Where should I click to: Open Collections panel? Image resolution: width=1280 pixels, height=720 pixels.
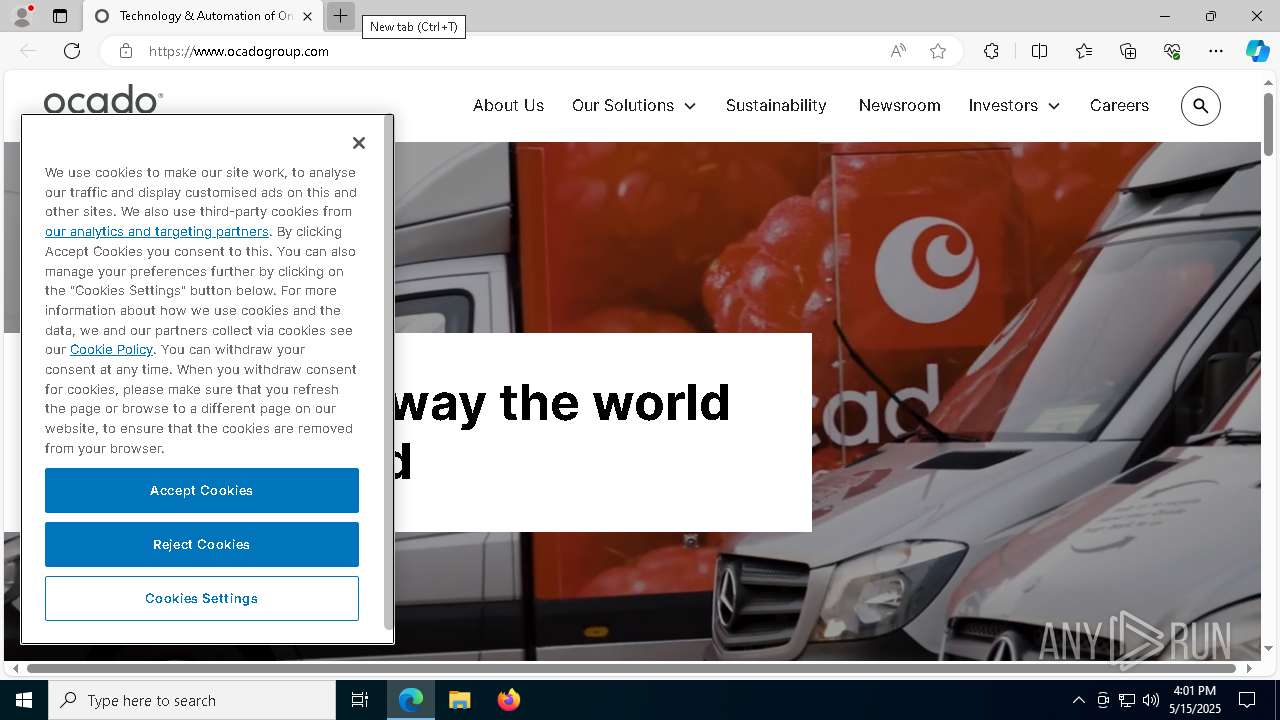click(x=1128, y=51)
